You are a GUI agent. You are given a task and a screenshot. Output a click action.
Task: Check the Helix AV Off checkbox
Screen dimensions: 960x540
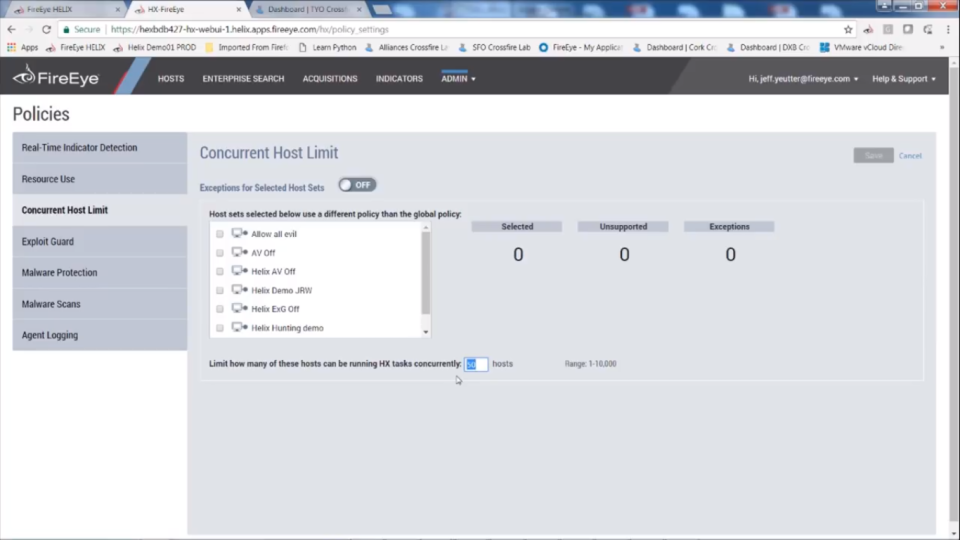(x=220, y=271)
